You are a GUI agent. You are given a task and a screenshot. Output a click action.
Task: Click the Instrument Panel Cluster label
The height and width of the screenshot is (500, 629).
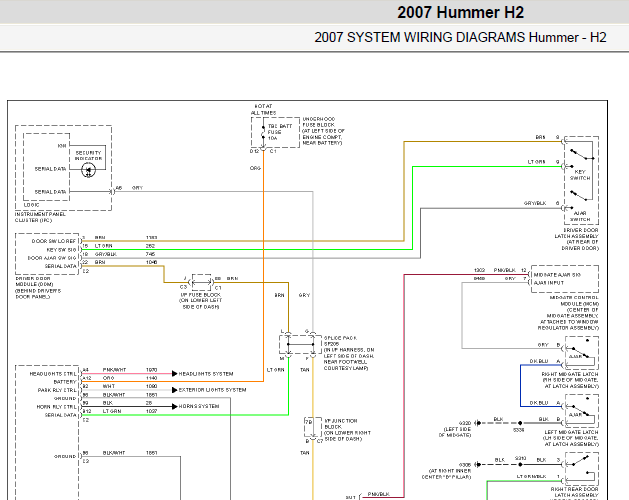tap(40, 217)
